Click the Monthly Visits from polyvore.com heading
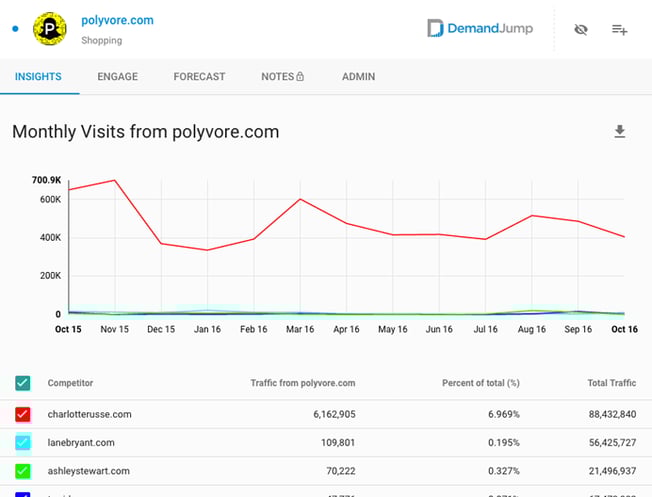 (146, 132)
